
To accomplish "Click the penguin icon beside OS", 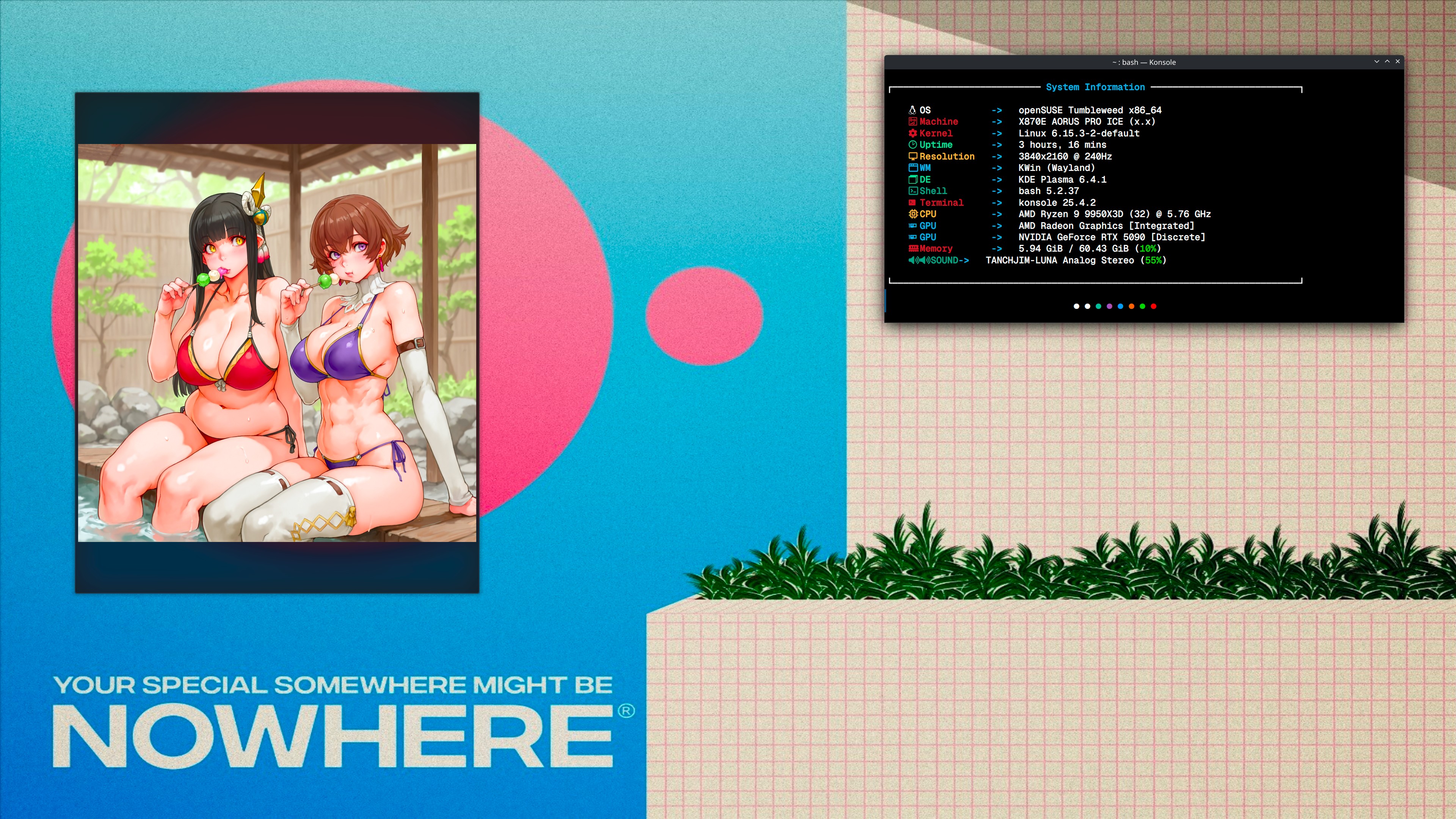I will pos(912,110).
